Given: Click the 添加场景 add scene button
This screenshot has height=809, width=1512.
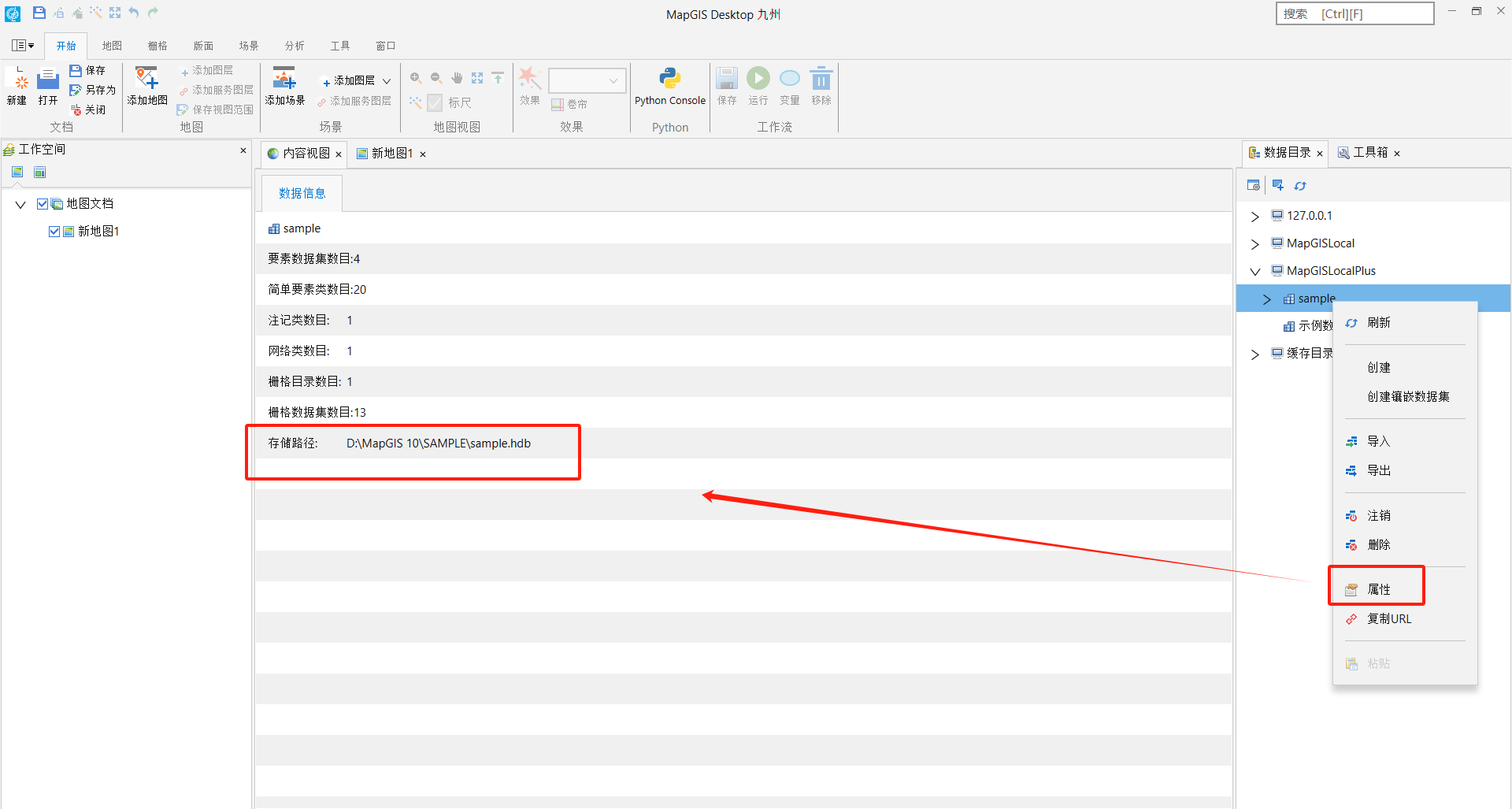Looking at the screenshot, I should point(284,86).
